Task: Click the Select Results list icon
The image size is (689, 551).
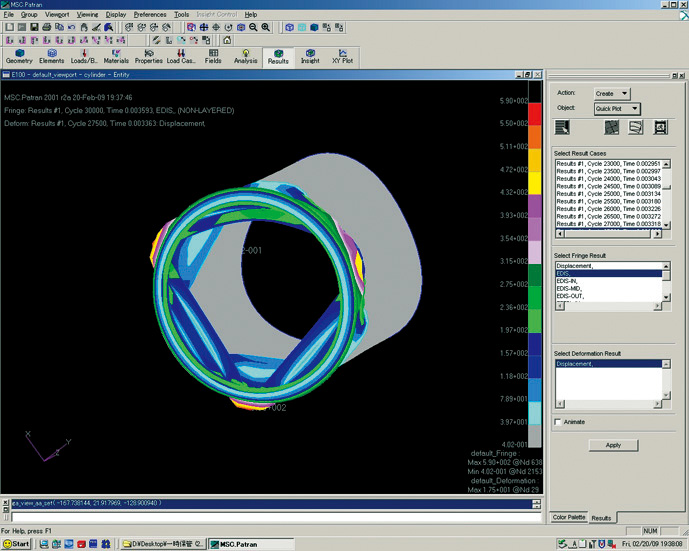Action: [x=562, y=127]
